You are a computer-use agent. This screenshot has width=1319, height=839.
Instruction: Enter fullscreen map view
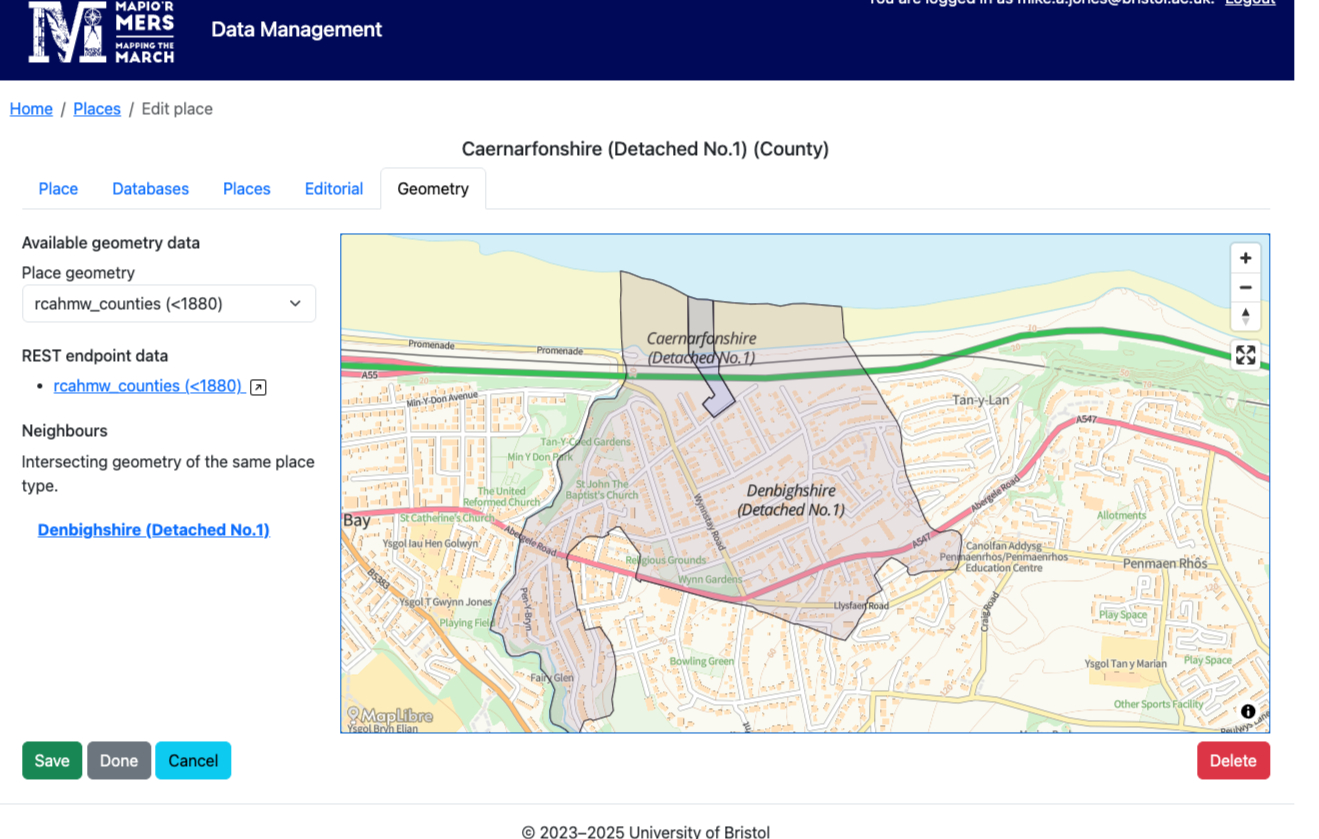point(1245,355)
